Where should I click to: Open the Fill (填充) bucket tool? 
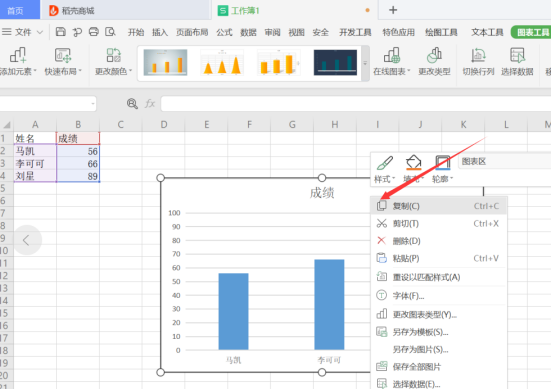(x=413, y=169)
